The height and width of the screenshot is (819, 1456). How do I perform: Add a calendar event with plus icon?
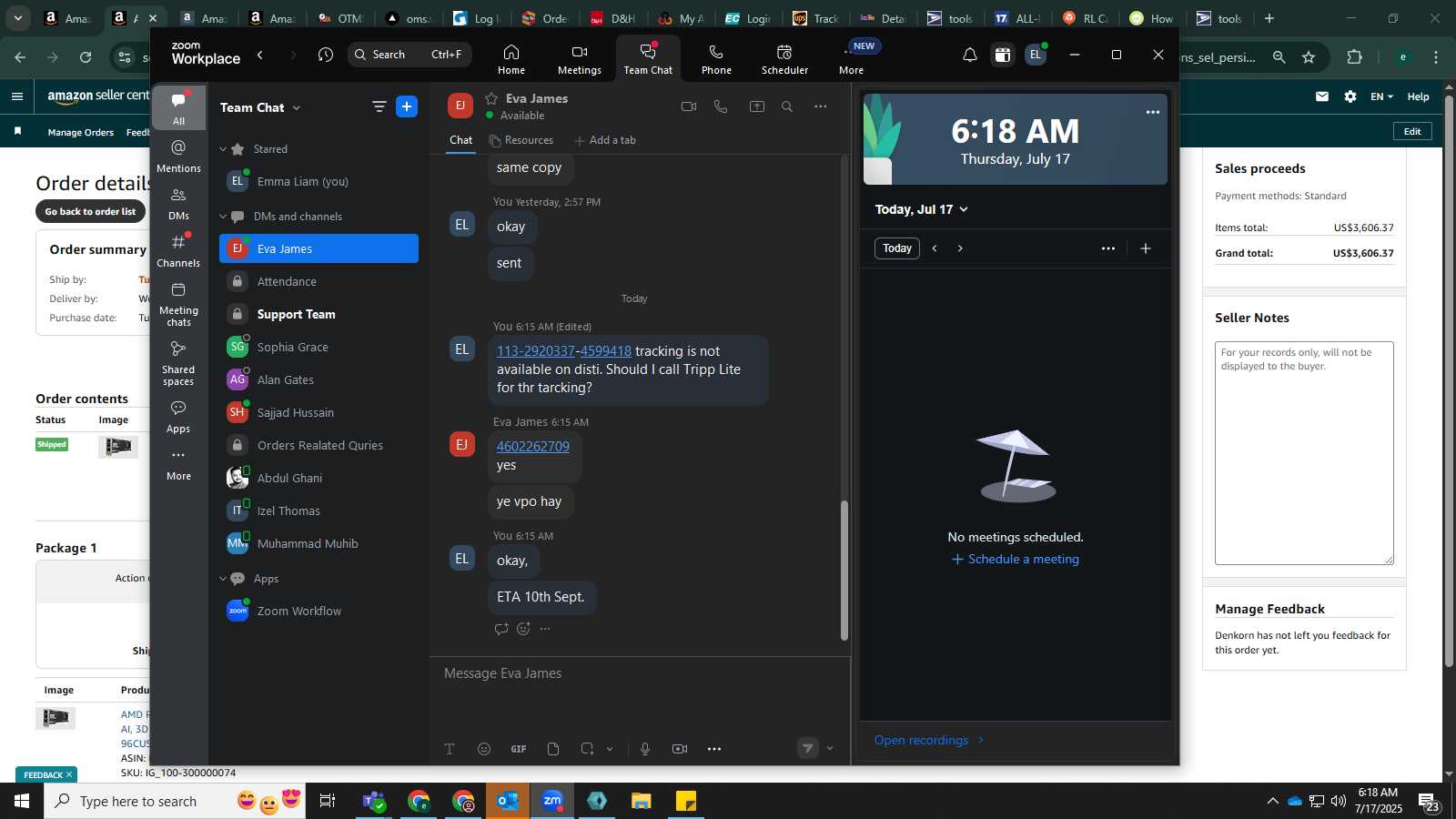point(1146,248)
